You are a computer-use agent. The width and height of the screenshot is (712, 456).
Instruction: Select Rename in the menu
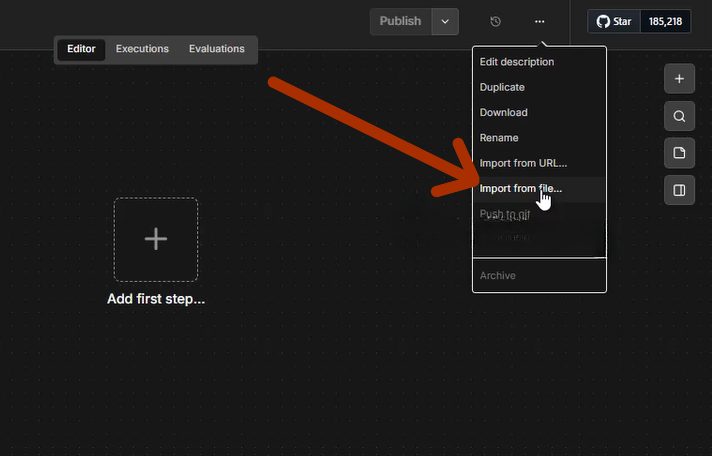[x=539, y=138]
